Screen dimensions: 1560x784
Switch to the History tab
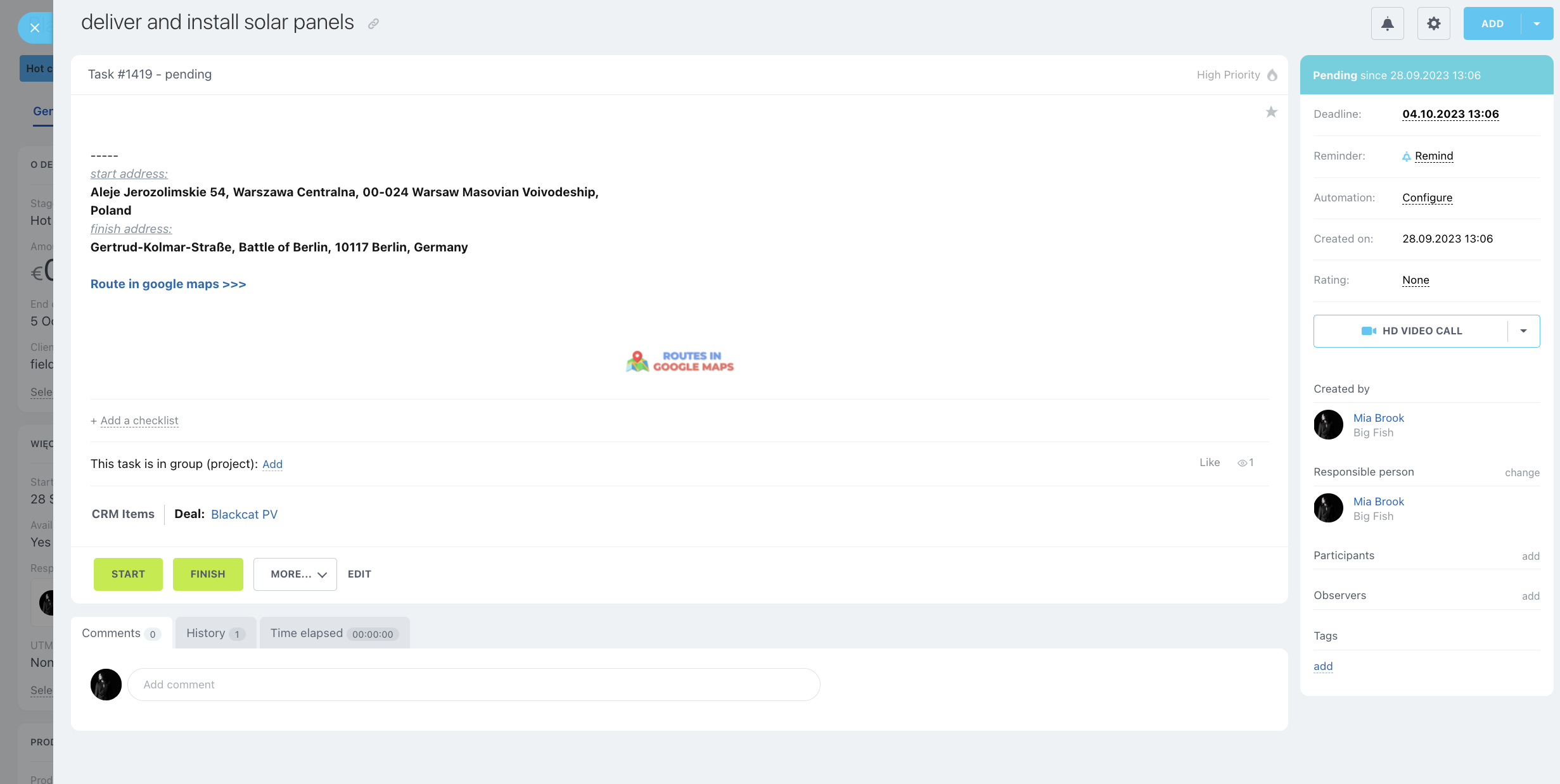pos(215,633)
